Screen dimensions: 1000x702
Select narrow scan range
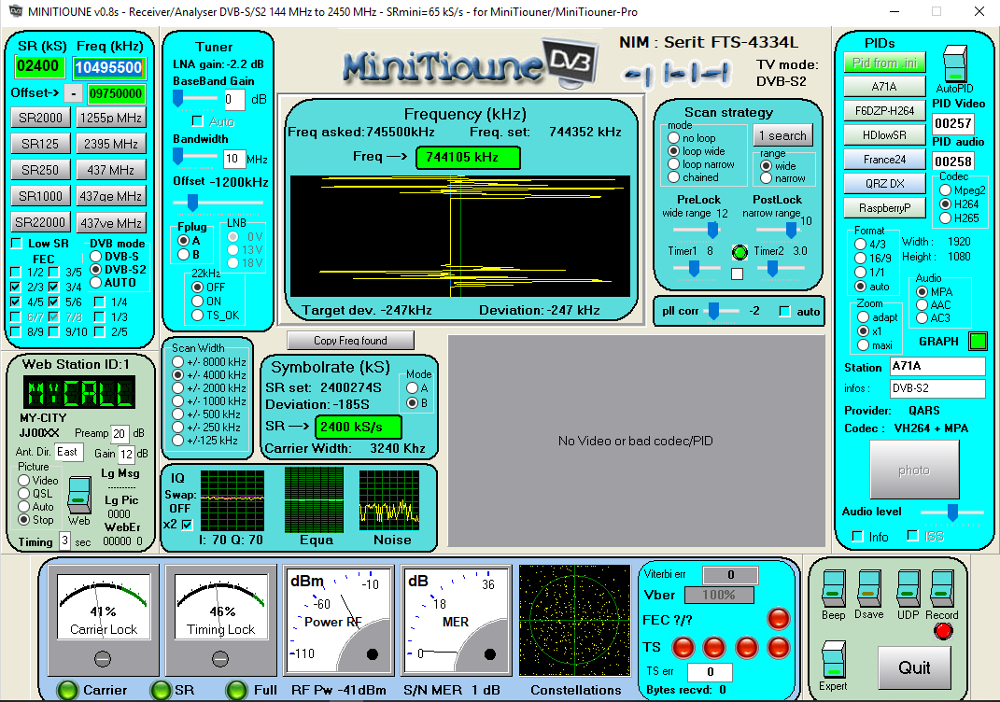tap(766, 179)
